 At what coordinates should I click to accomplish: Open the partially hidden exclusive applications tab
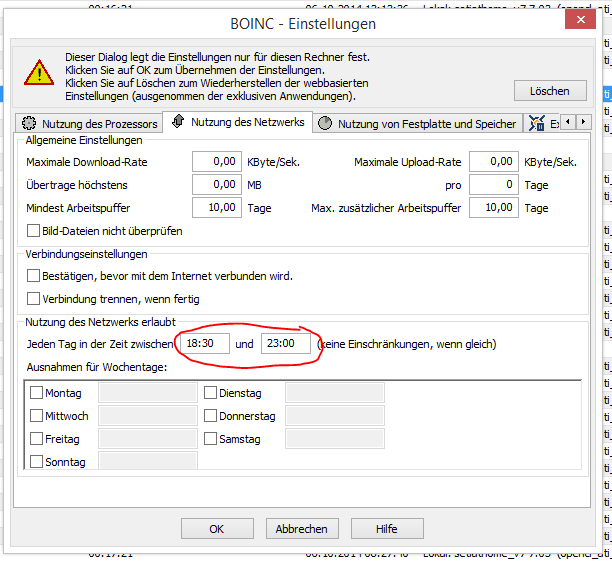(x=542, y=124)
